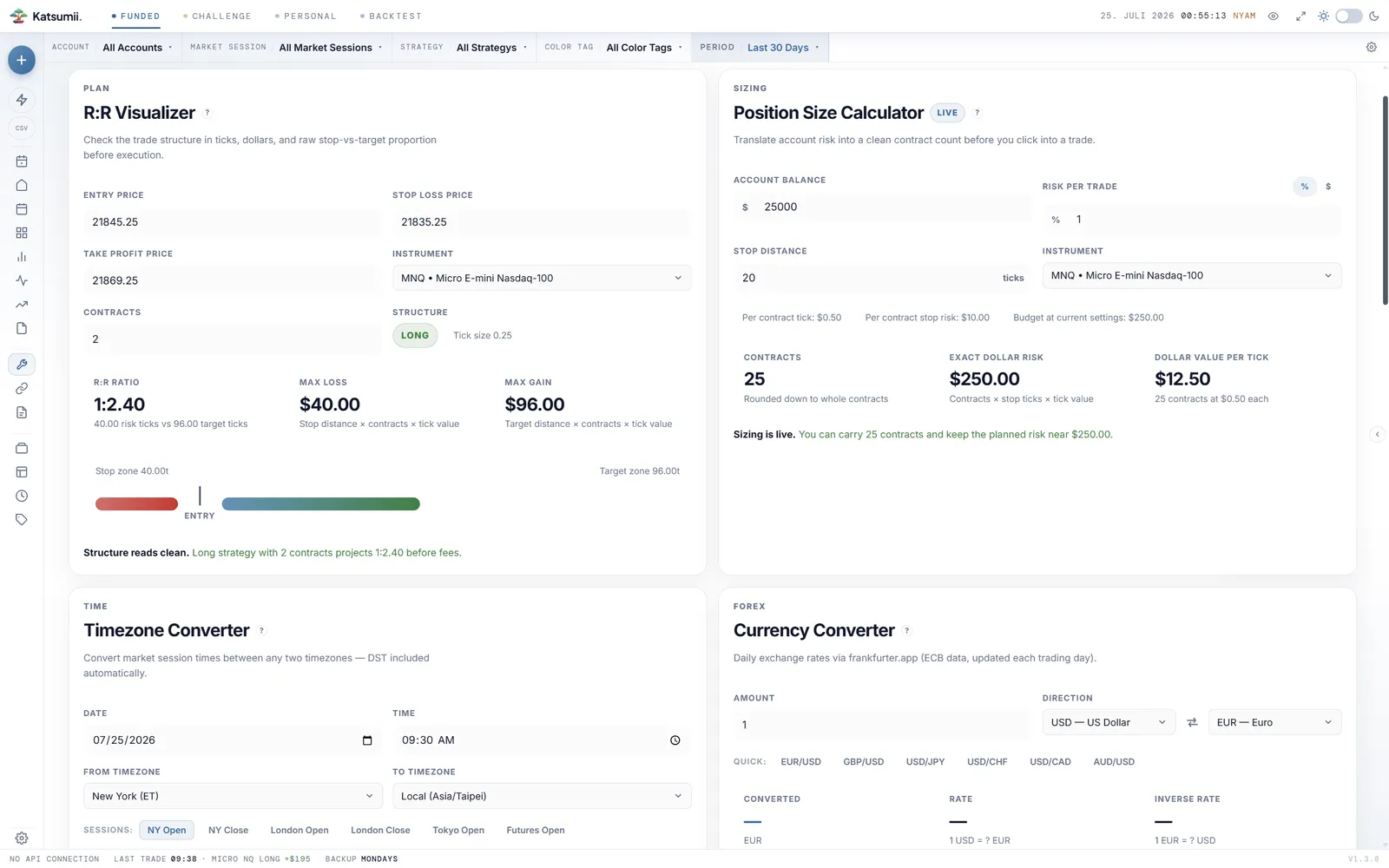The height and width of the screenshot is (868, 1389).
Task: Select the London Open session chip
Action: 300,831
